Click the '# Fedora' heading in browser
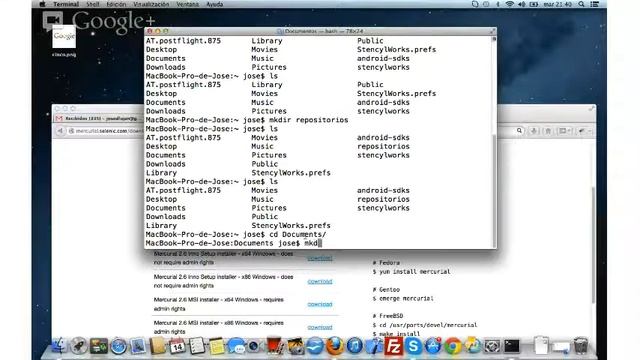 [386, 263]
